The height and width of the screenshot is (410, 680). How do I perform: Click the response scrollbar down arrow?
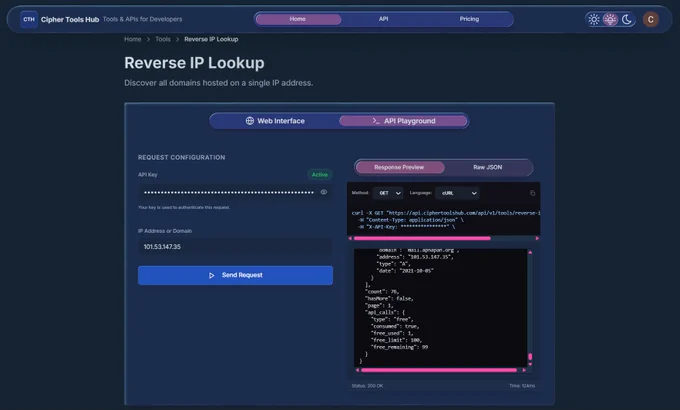click(530, 364)
